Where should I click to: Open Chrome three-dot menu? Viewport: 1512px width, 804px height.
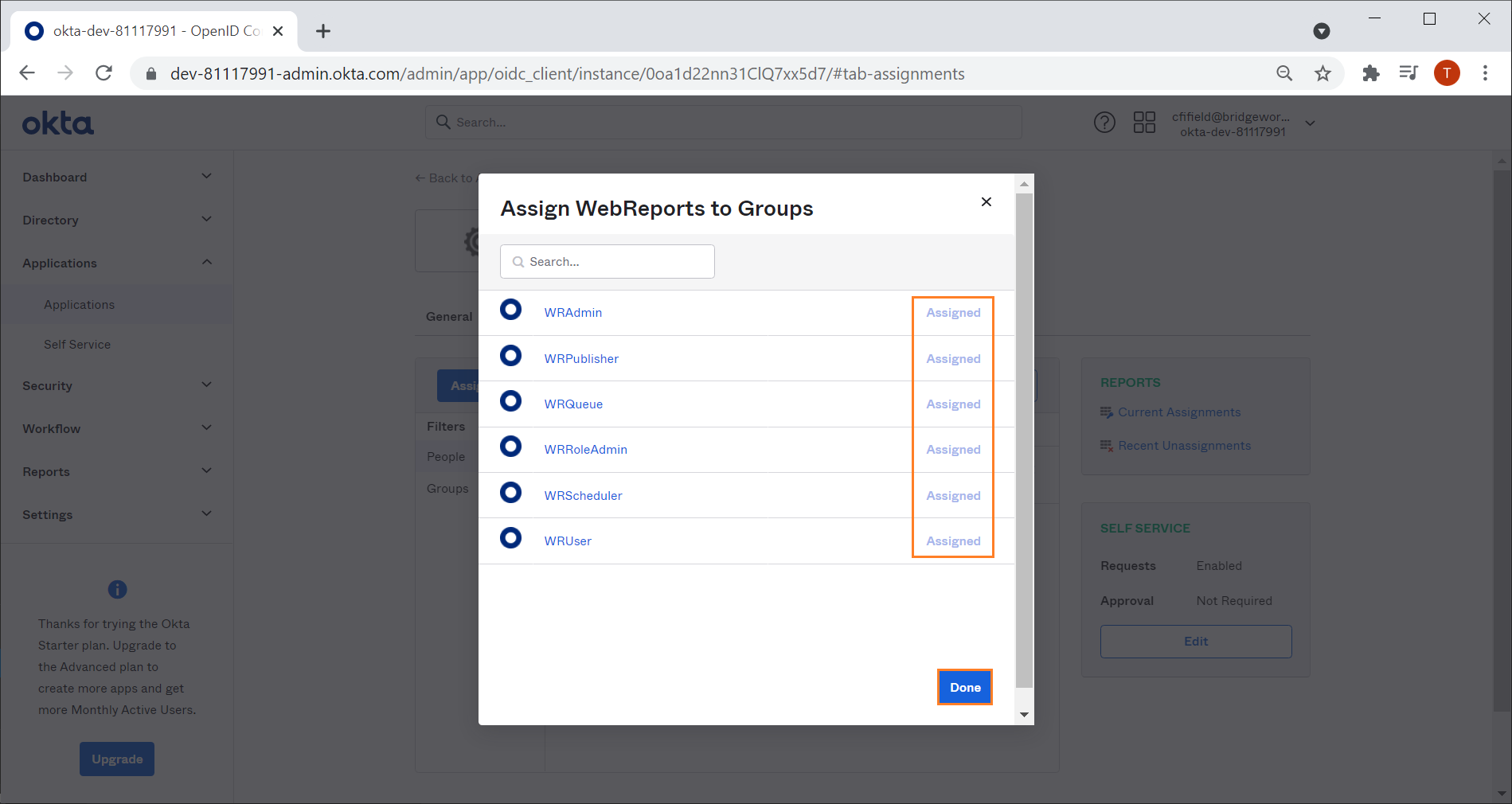[x=1485, y=73]
